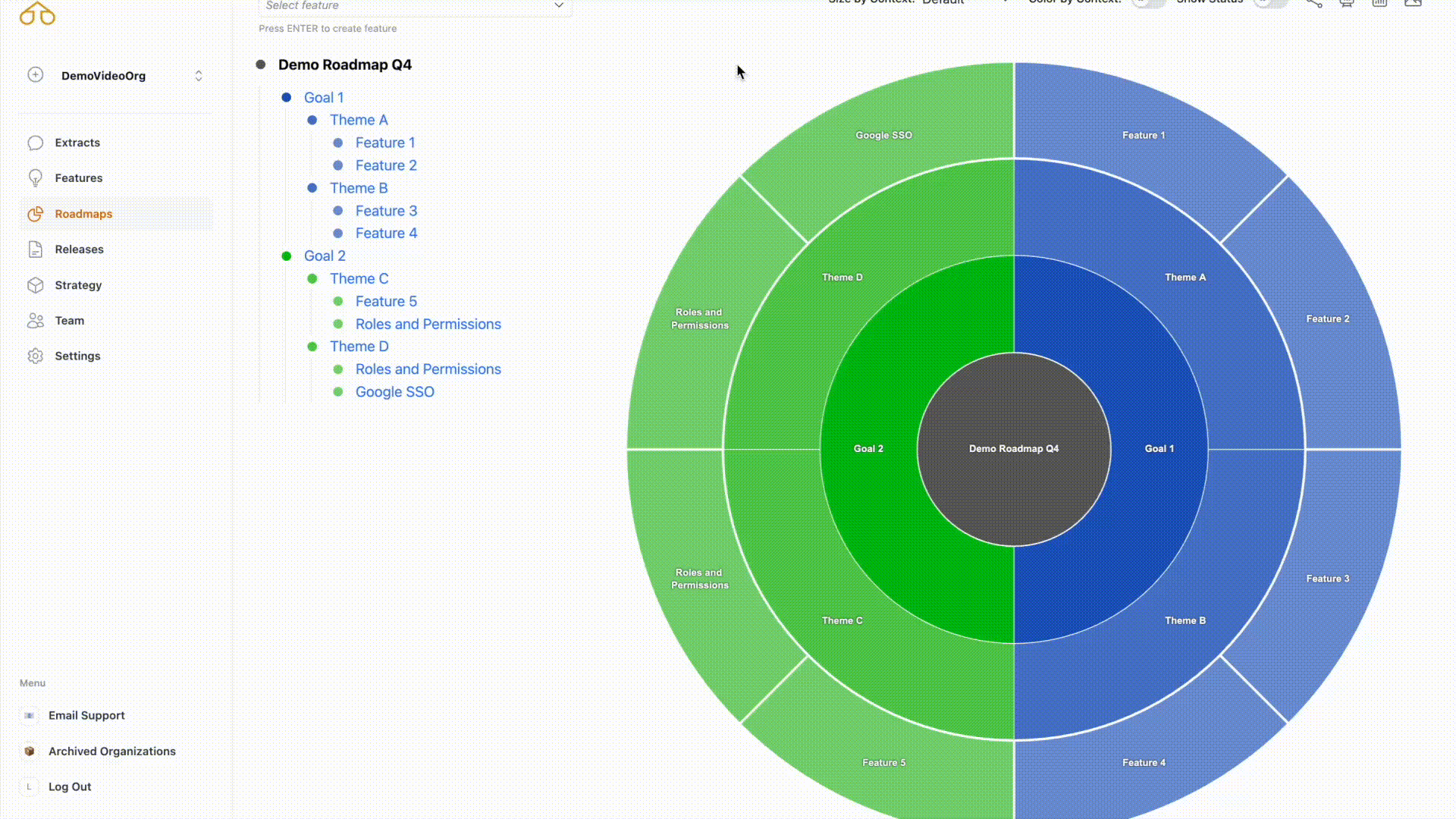Open the Select feature dropdown arrow
The width and height of the screenshot is (1456, 819).
(x=559, y=5)
